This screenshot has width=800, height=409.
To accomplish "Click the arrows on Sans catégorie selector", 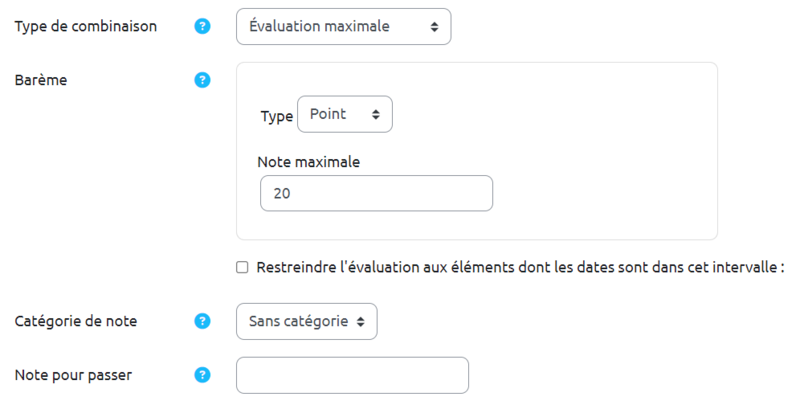I will click(360, 321).
